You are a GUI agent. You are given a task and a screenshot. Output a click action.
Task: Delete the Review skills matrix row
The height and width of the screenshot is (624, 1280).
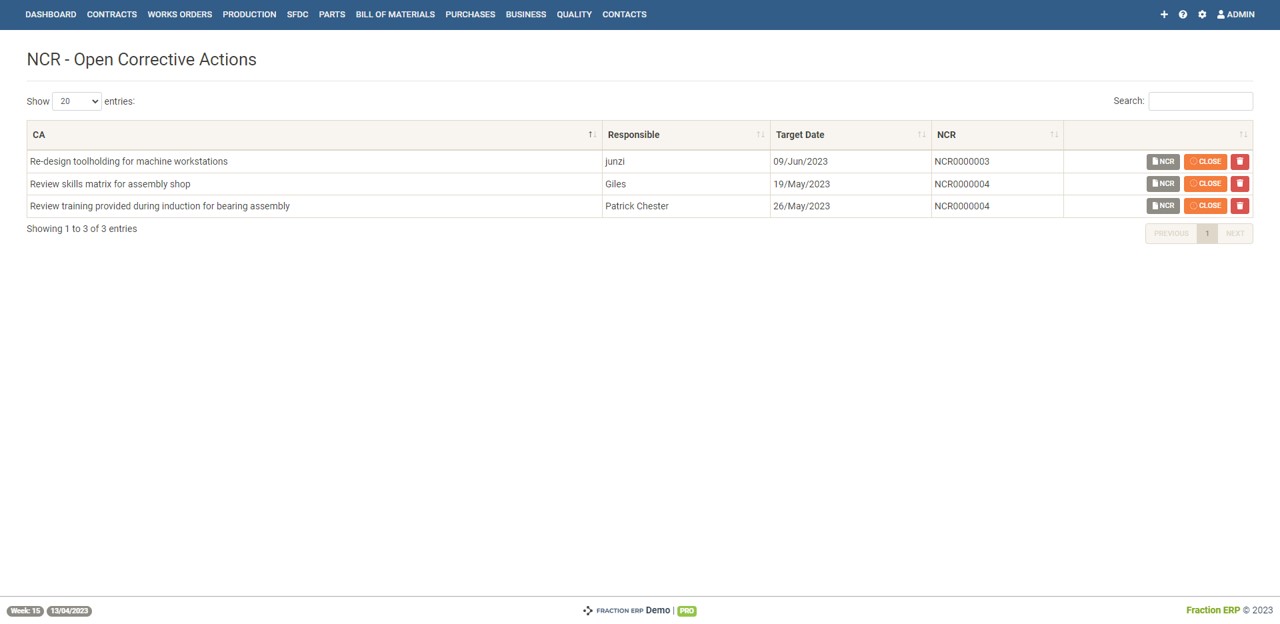1240,184
